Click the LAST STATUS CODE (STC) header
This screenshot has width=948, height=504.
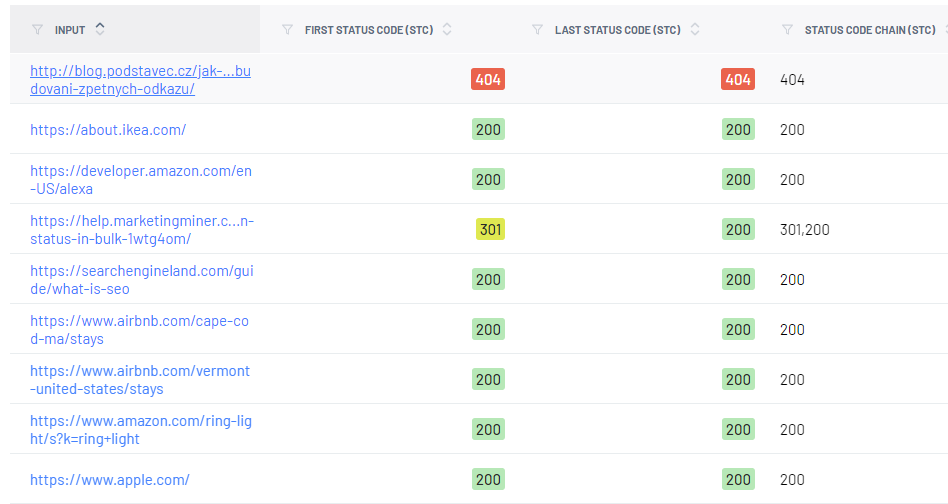click(x=618, y=30)
